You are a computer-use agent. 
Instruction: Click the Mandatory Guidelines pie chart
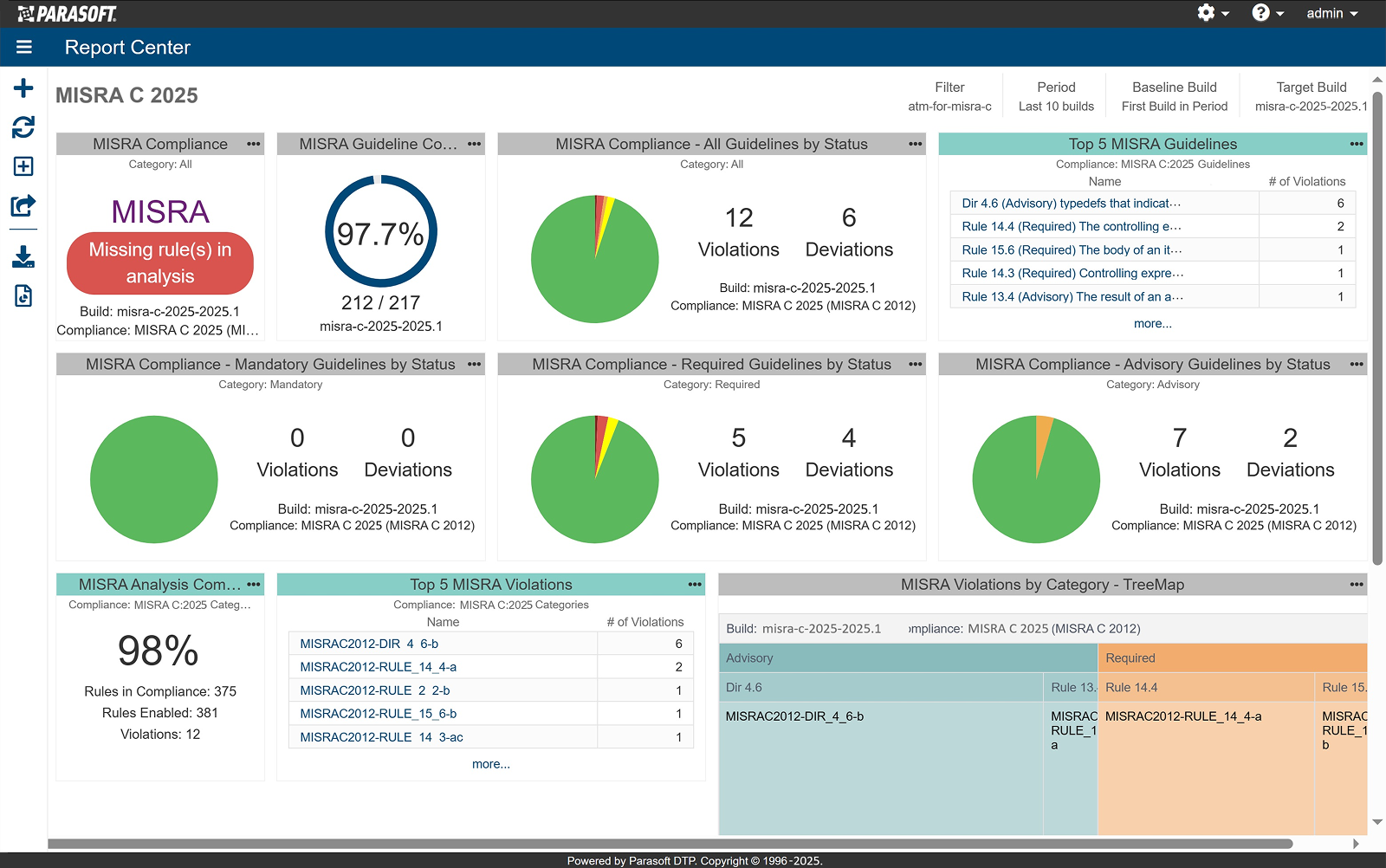tap(154, 479)
